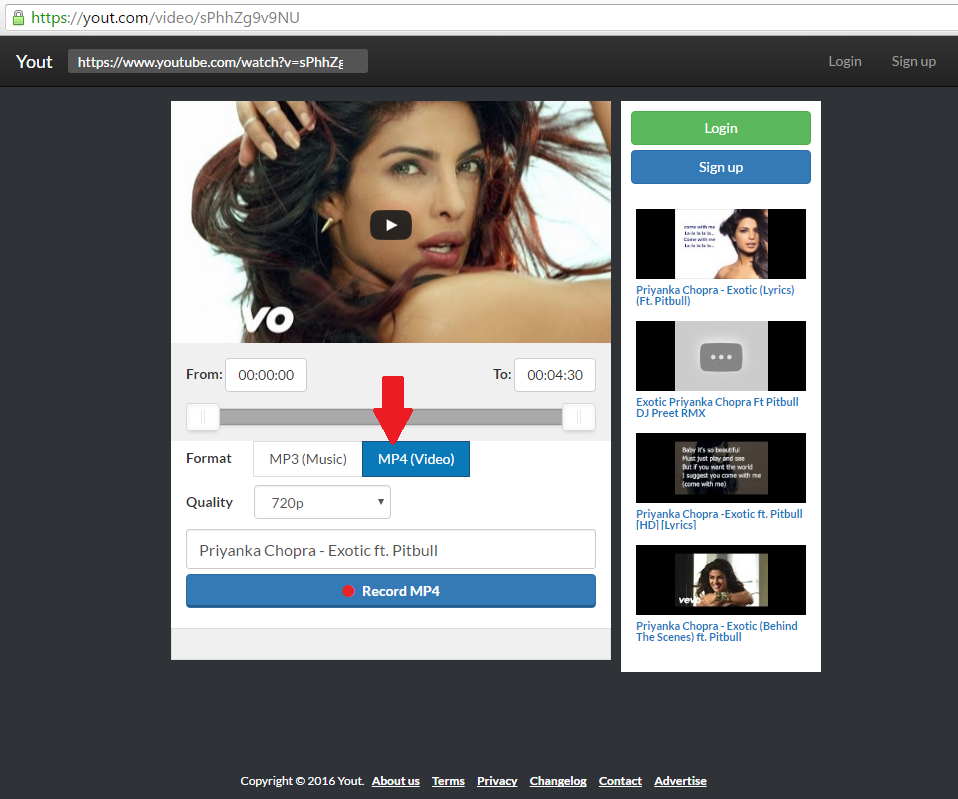This screenshot has height=799, width=958.
Task: Open the 720p quality dropdown
Action: (x=322, y=502)
